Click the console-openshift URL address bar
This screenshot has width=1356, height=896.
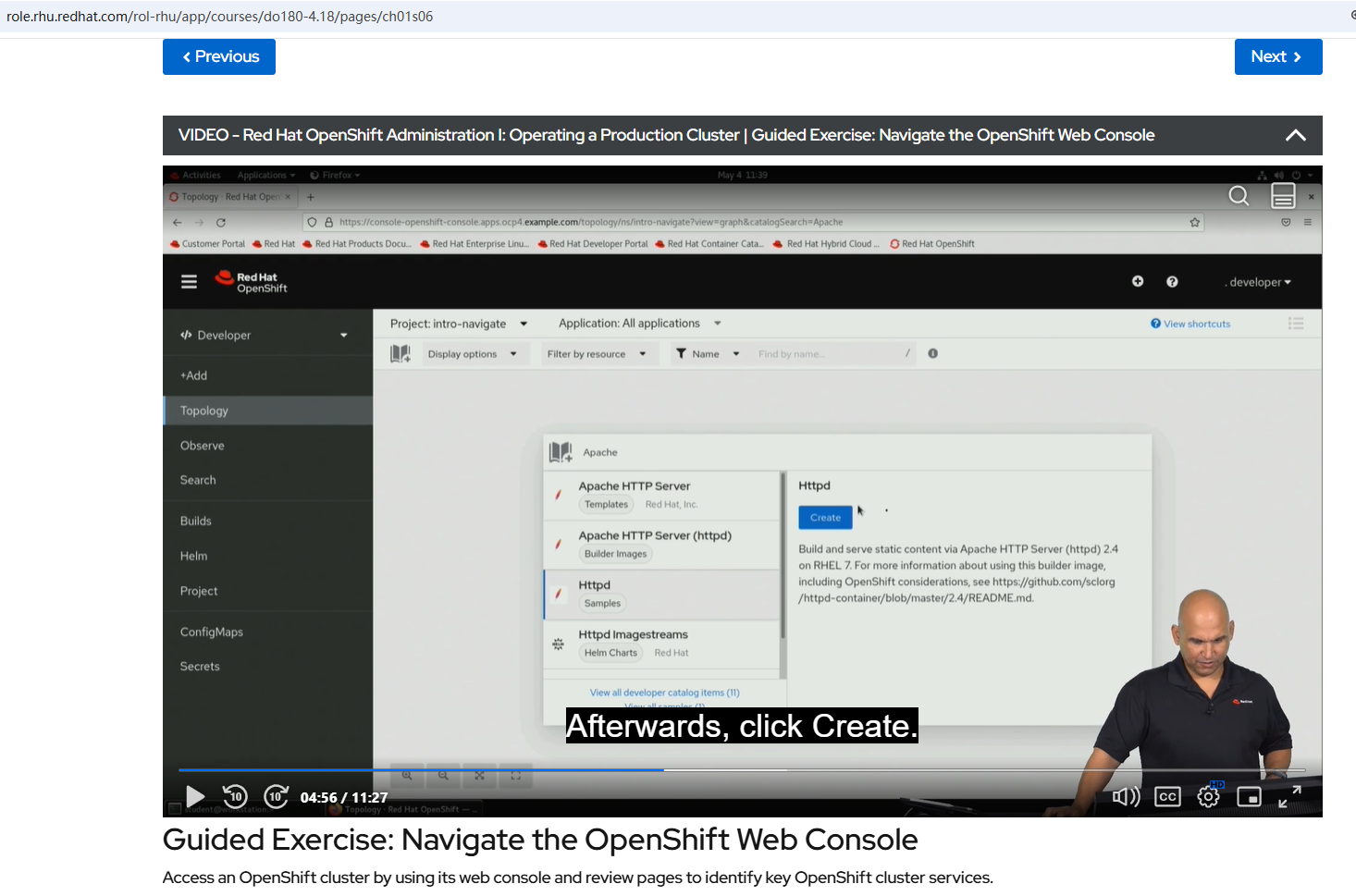(x=754, y=222)
